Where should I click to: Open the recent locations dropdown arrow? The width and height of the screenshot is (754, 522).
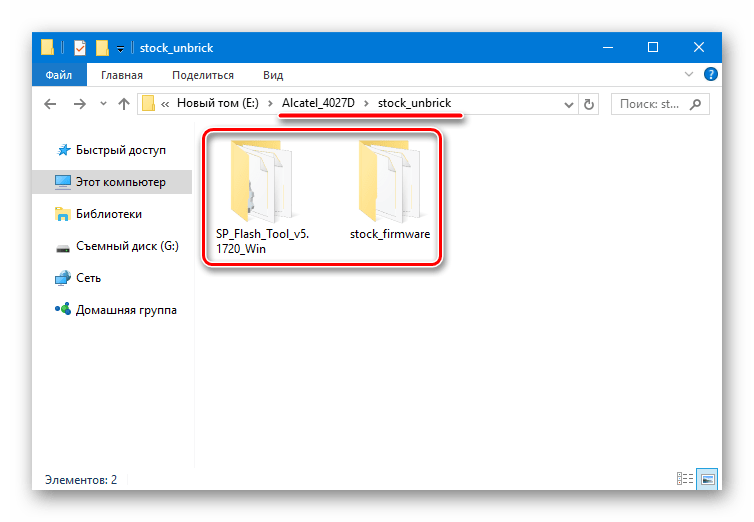pyautogui.click(x=103, y=103)
